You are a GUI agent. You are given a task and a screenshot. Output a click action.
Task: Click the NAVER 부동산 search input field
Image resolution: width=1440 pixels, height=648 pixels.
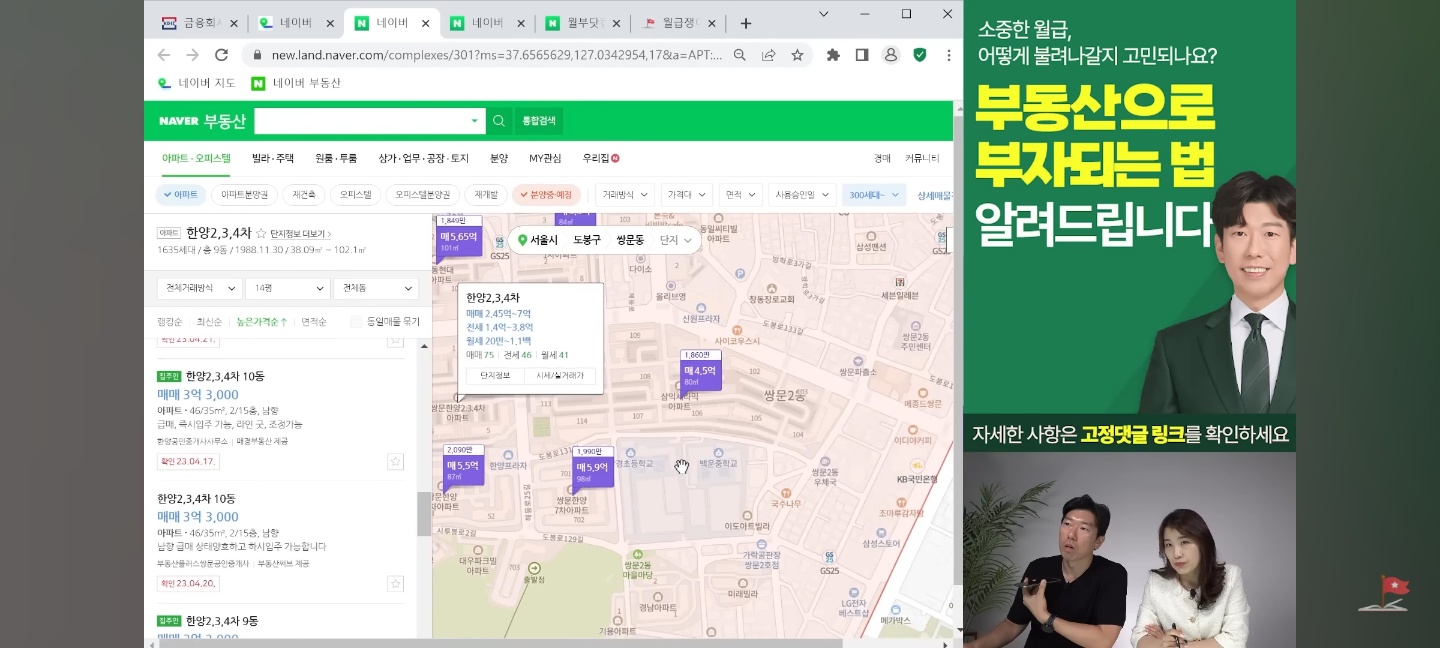(369, 121)
